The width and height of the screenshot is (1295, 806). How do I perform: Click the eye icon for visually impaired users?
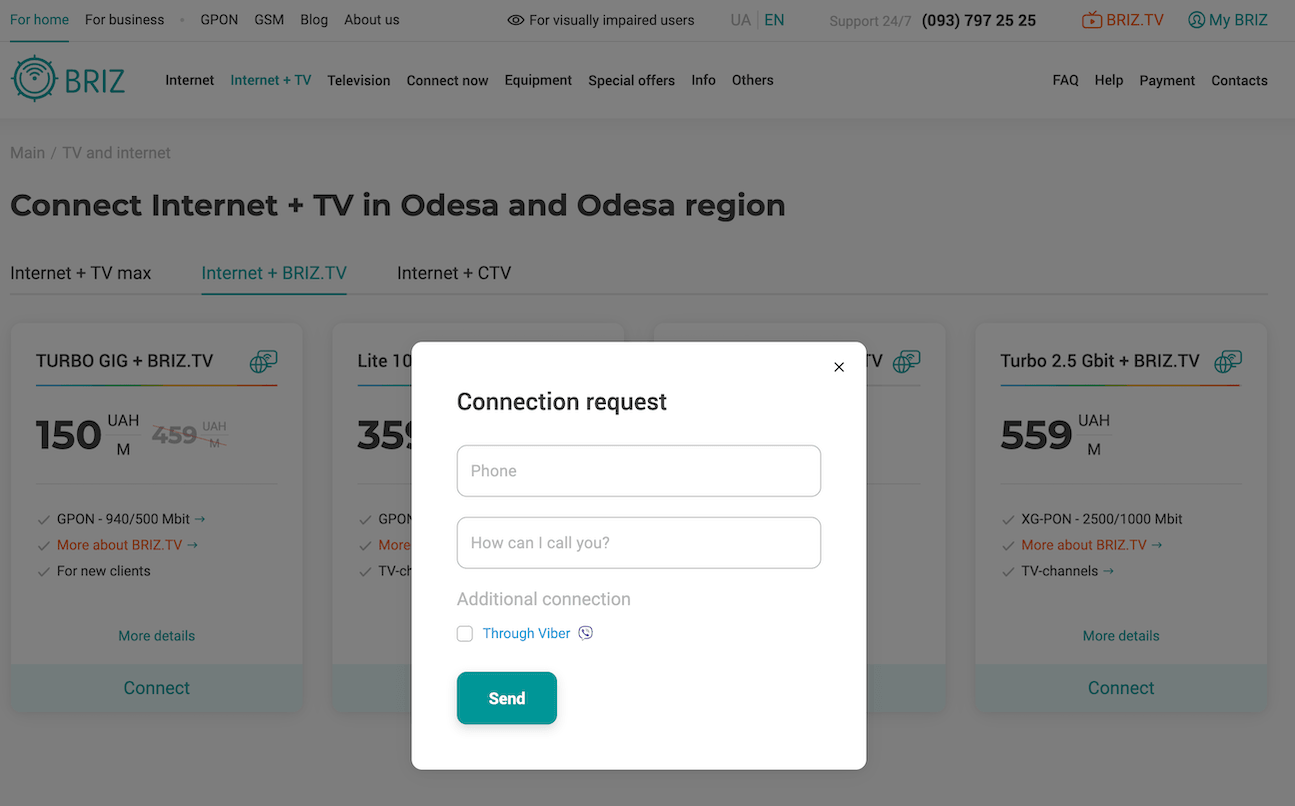(516, 20)
